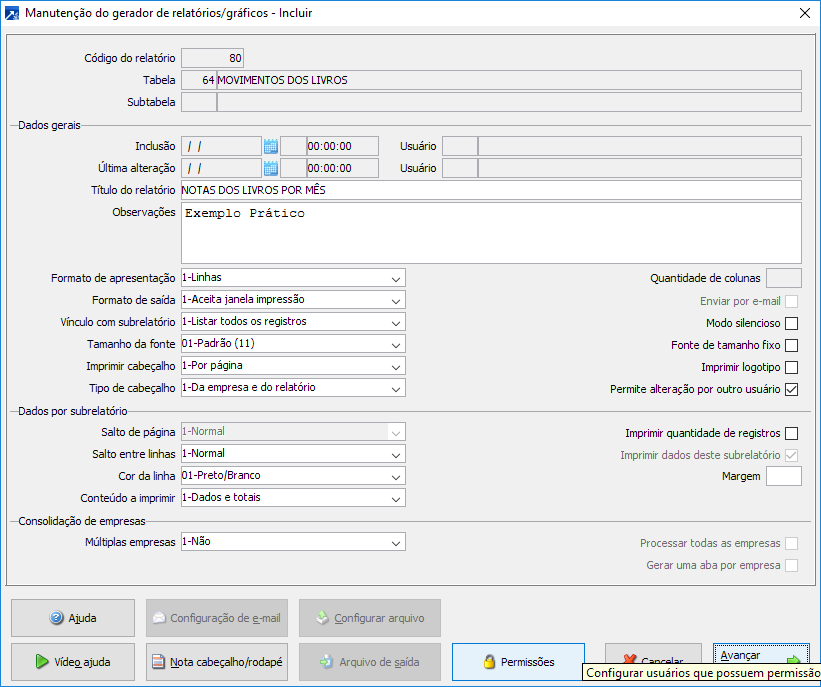
Task: Open the Última alteração calendar picker icon
Action: coord(270,168)
